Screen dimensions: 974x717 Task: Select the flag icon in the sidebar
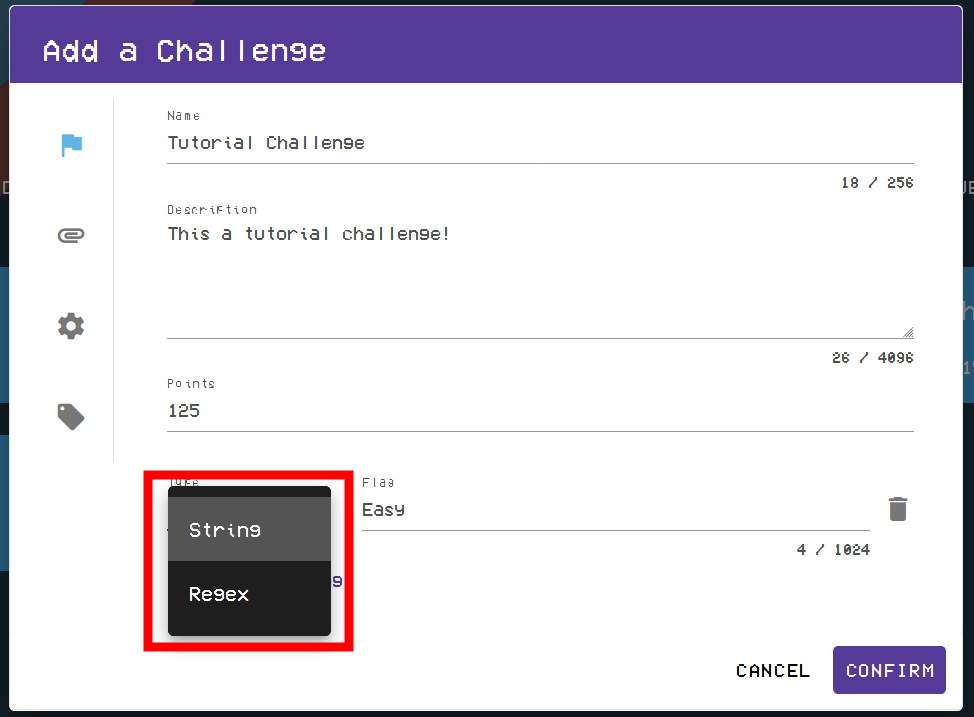coord(71,144)
